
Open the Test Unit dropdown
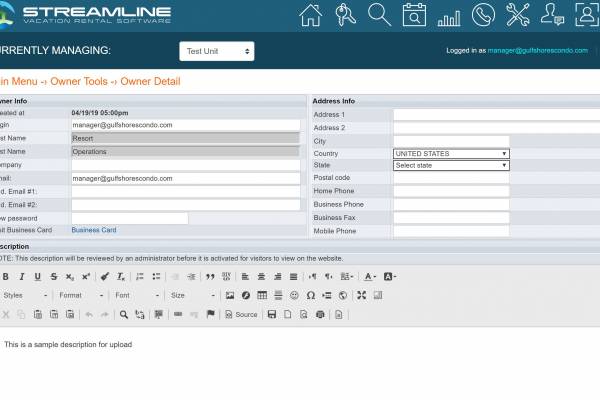click(216, 51)
